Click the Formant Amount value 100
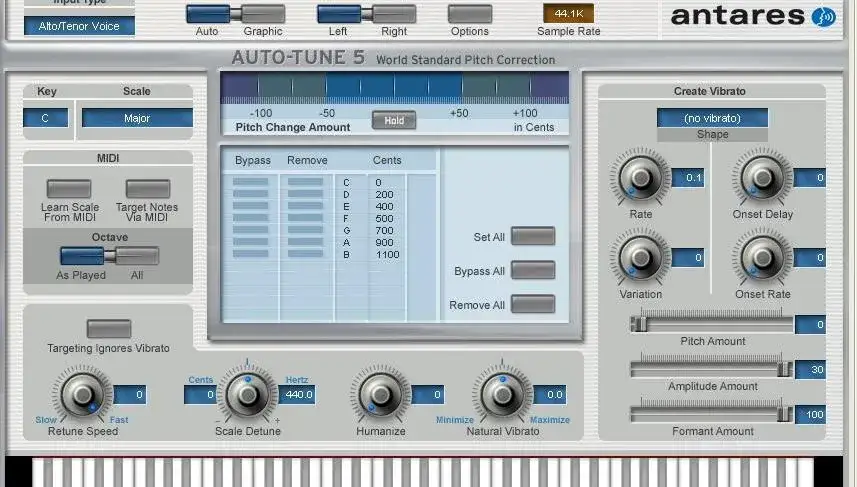 point(811,414)
